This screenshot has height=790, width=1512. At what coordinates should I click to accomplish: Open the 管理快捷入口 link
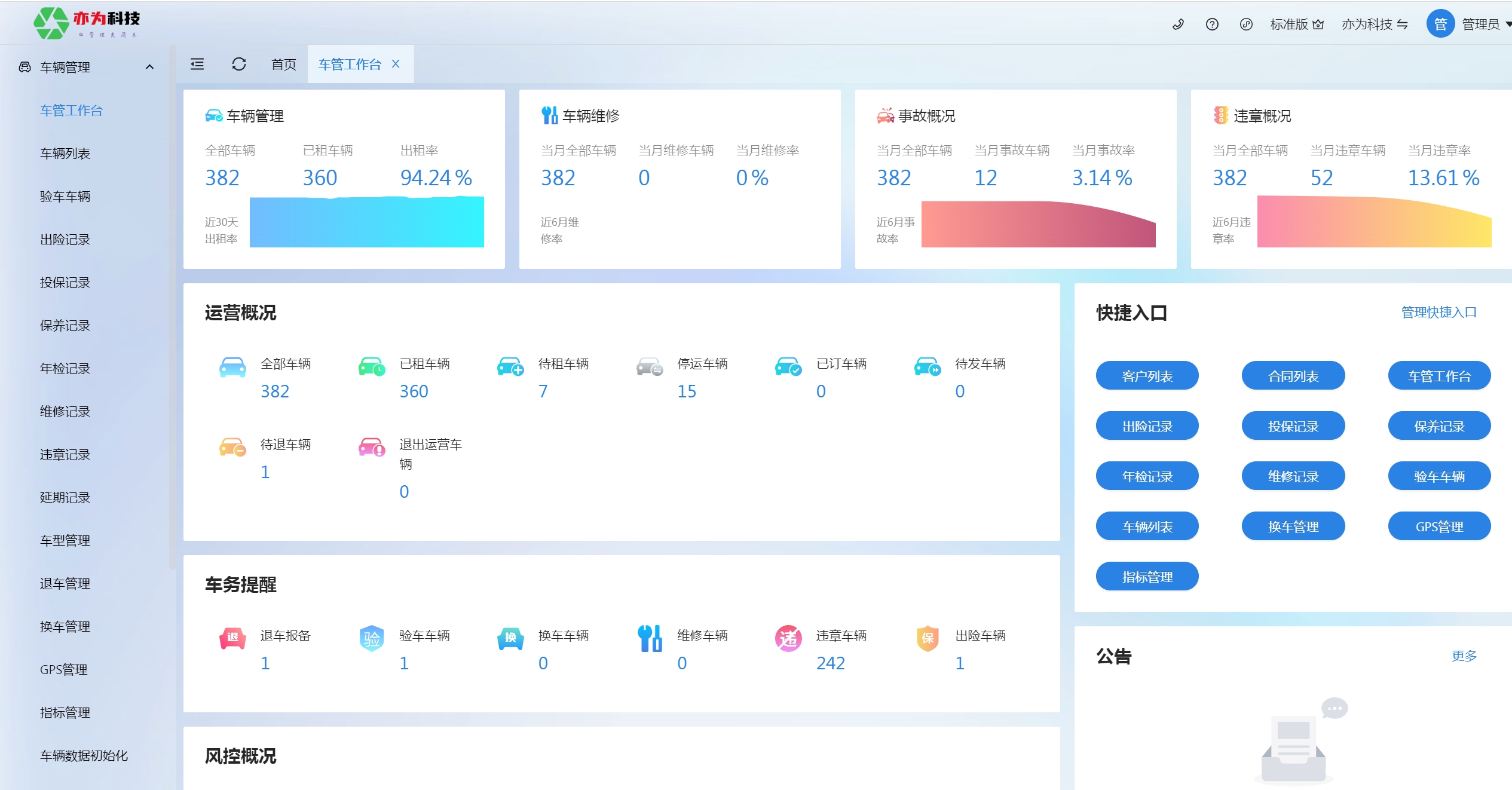[1438, 313]
